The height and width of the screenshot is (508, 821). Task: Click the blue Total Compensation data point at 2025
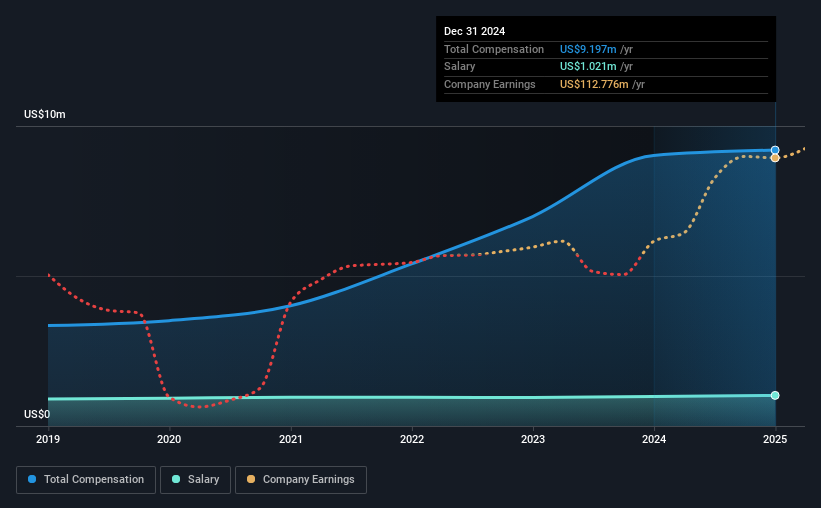coord(775,150)
